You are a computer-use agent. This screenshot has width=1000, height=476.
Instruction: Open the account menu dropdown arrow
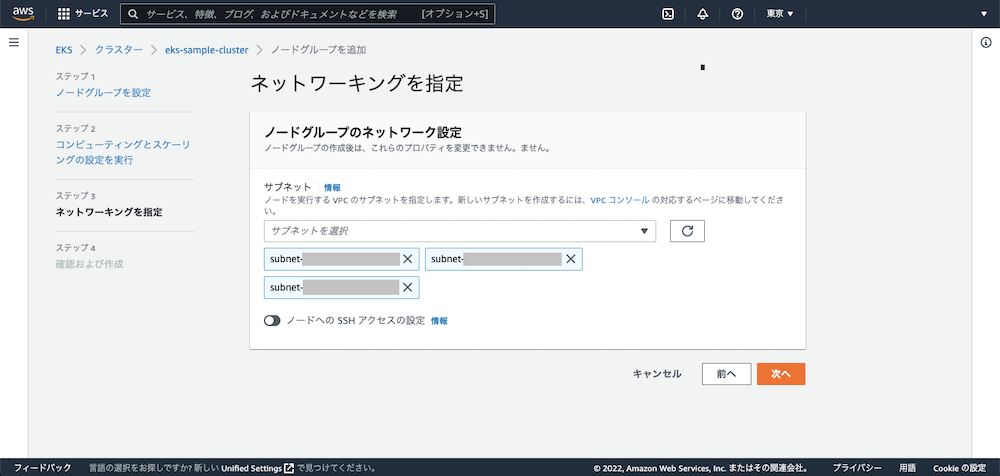(972, 14)
